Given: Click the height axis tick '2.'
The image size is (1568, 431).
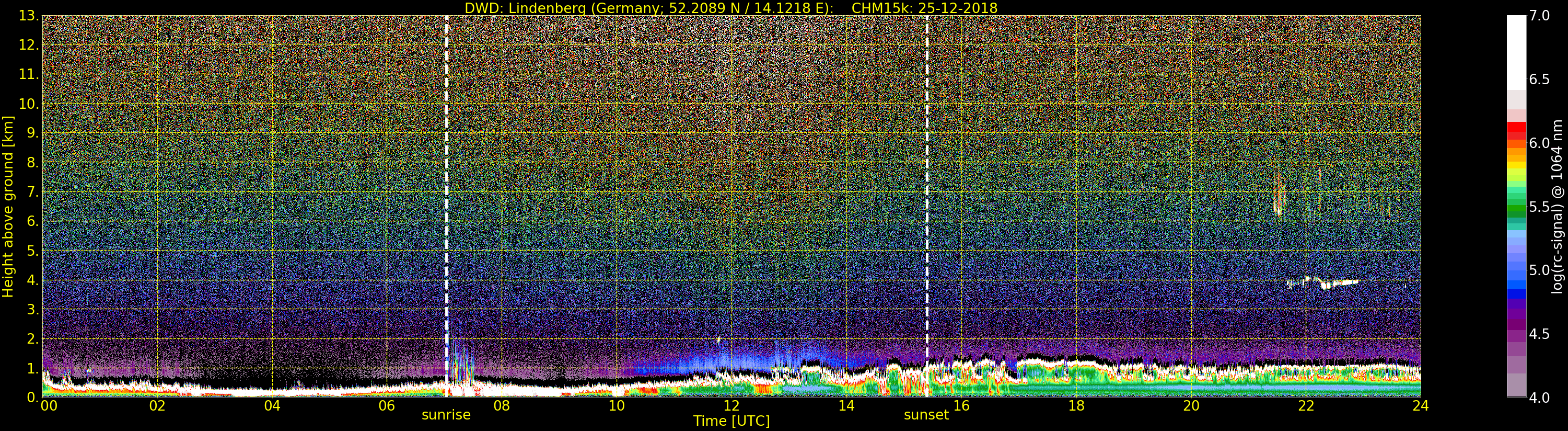Looking at the screenshot, I should point(32,338).
